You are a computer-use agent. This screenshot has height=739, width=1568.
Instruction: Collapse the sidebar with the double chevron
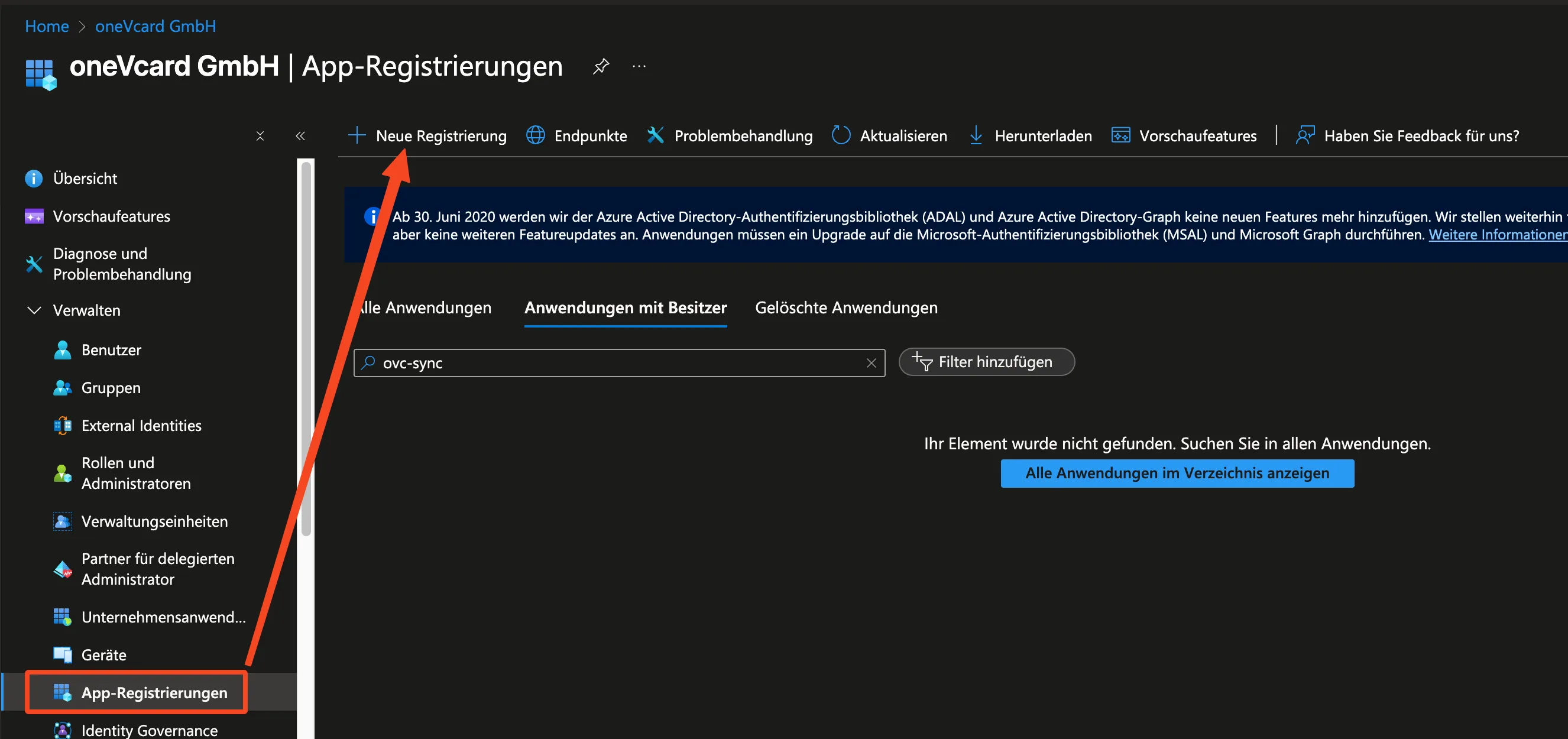click(301, 136)
